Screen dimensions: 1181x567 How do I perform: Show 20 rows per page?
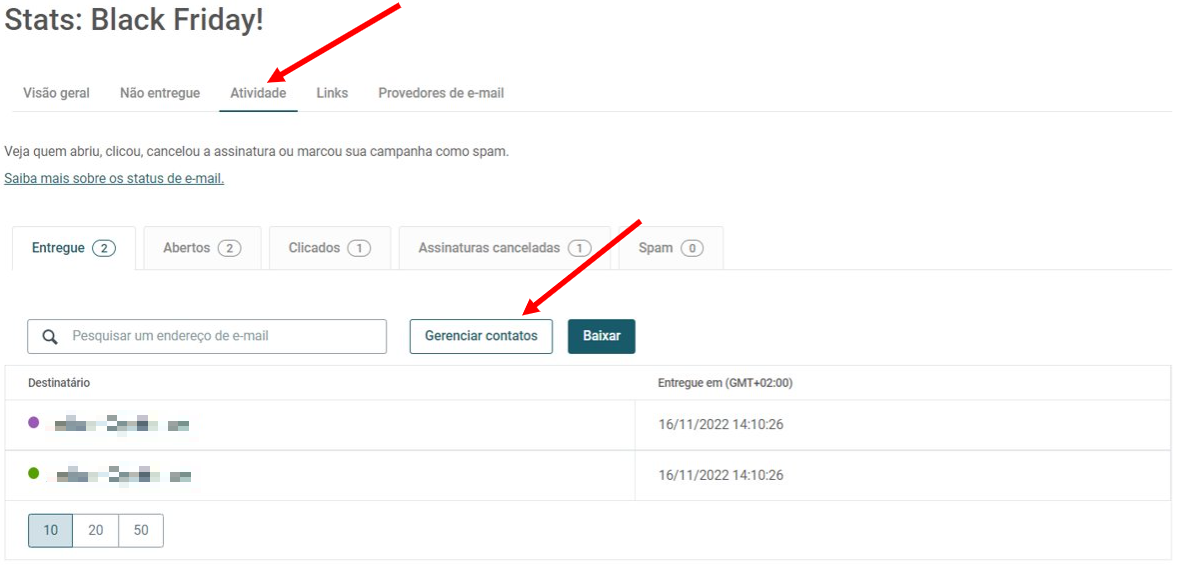(x=96, y=530)
